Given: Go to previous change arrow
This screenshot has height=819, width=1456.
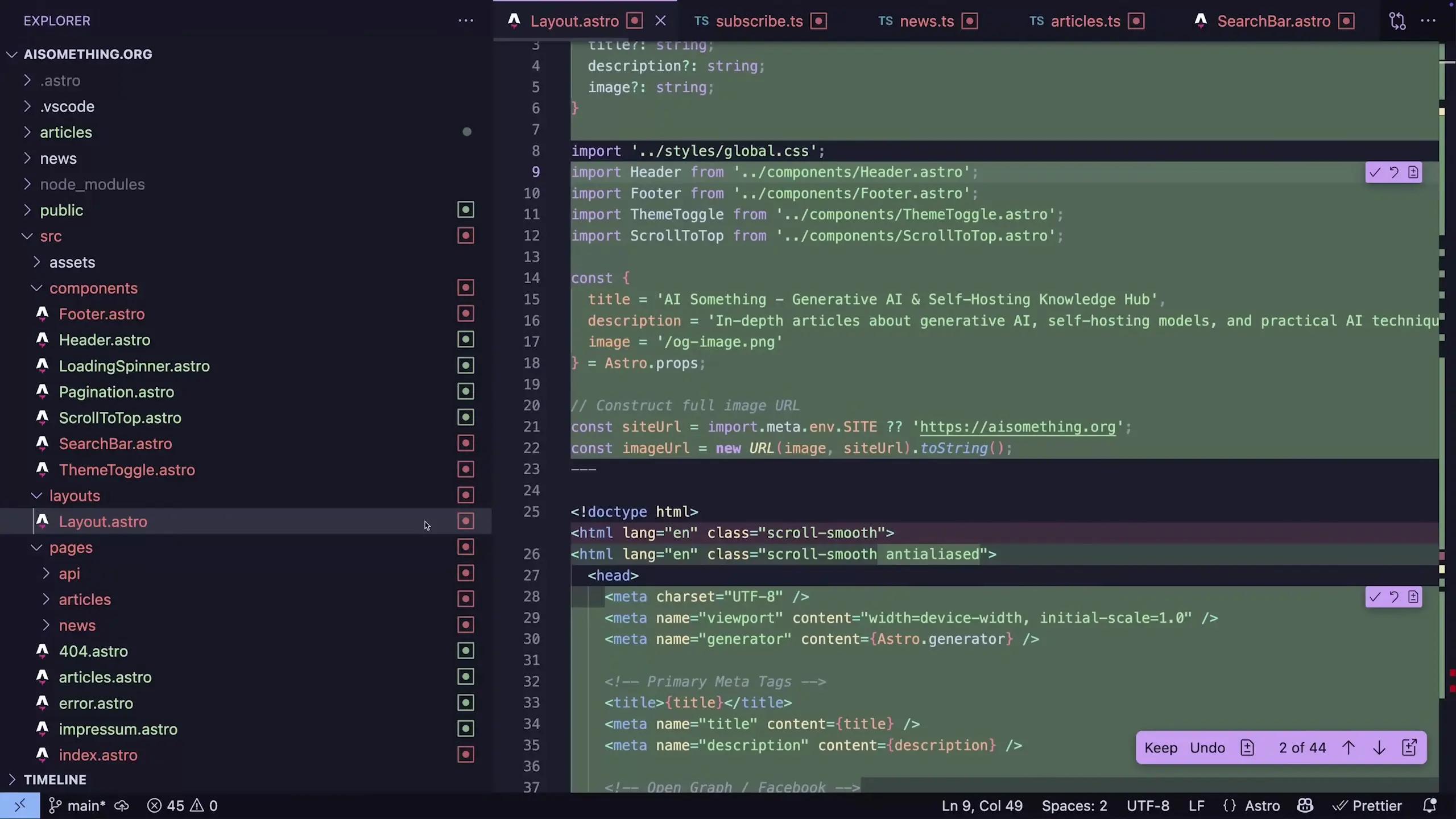Looking at the screenshot, I should [1349, 748].
